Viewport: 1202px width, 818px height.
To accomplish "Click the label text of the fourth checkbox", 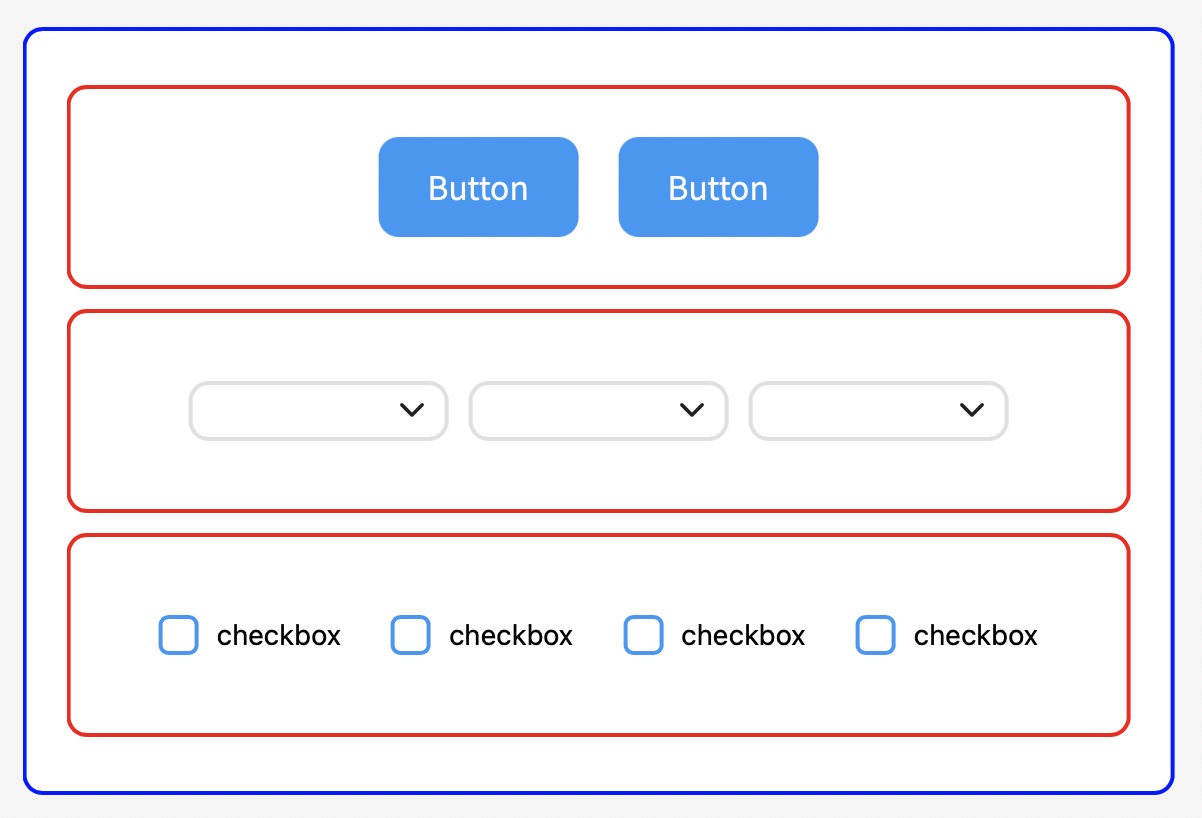I will [x=976, y=635].
